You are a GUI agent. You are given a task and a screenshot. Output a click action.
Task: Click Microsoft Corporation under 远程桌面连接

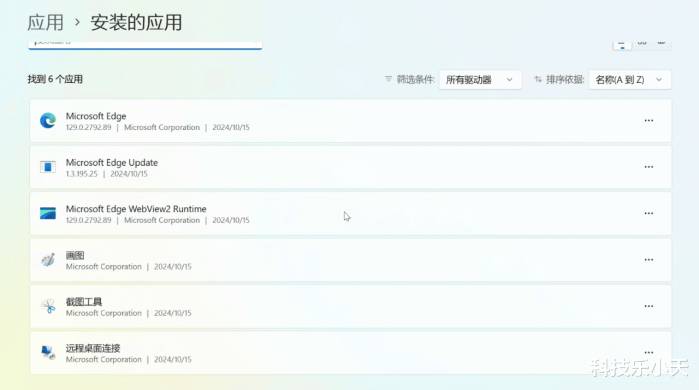click(103, 359)
